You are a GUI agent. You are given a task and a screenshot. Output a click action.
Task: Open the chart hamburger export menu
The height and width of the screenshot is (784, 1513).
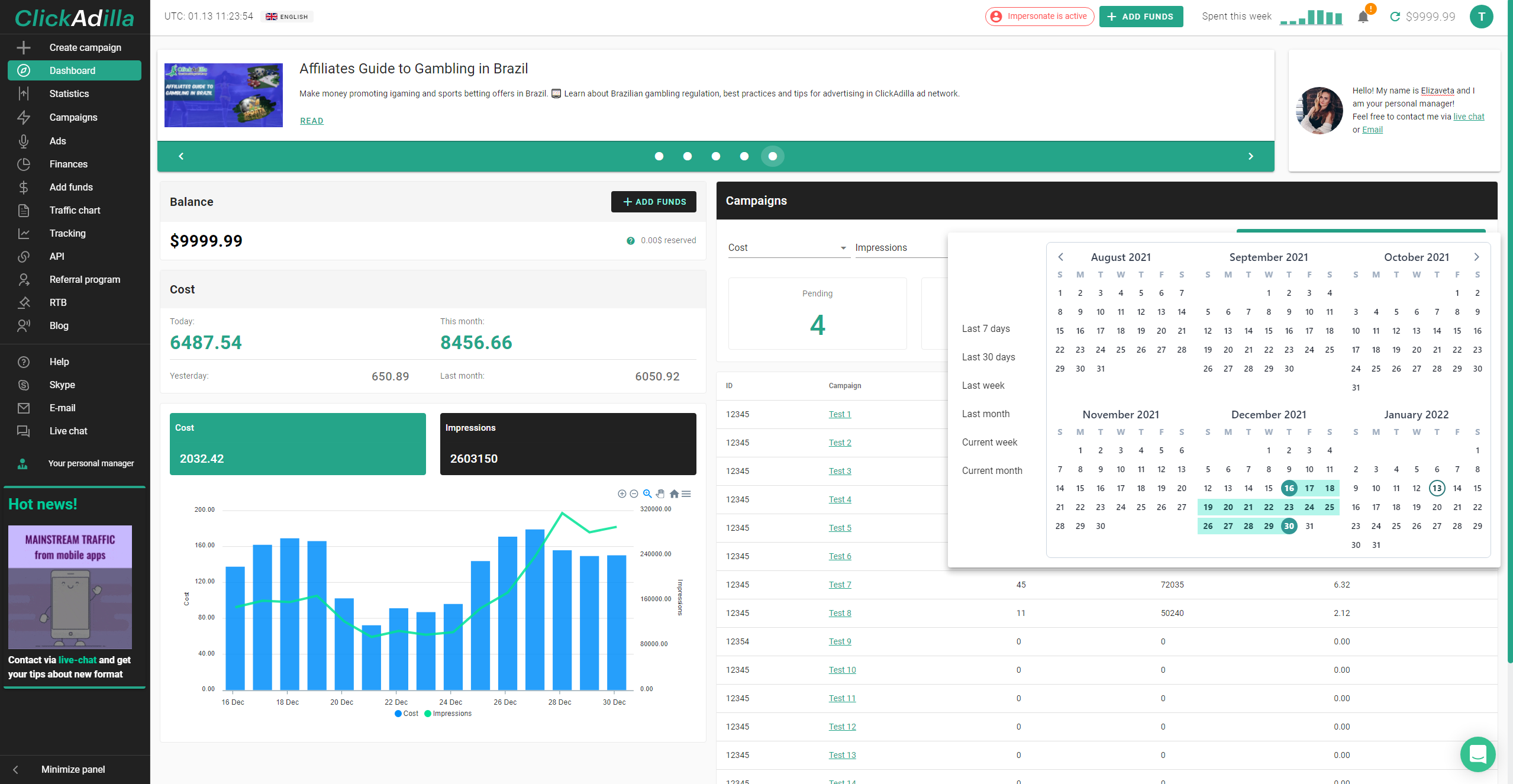(x=686, y=494)
